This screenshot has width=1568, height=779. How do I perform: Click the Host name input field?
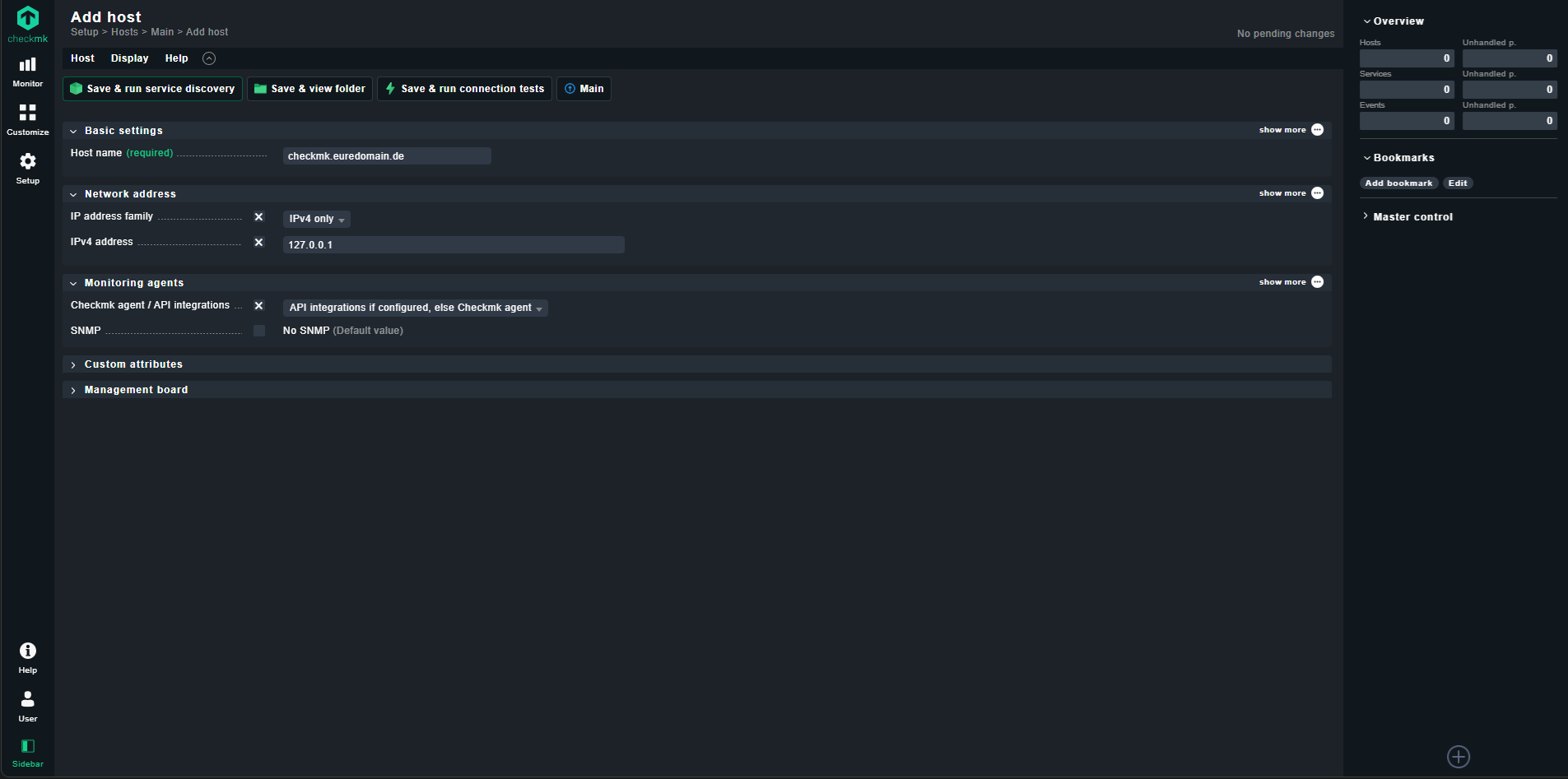[x=386, y=156]
